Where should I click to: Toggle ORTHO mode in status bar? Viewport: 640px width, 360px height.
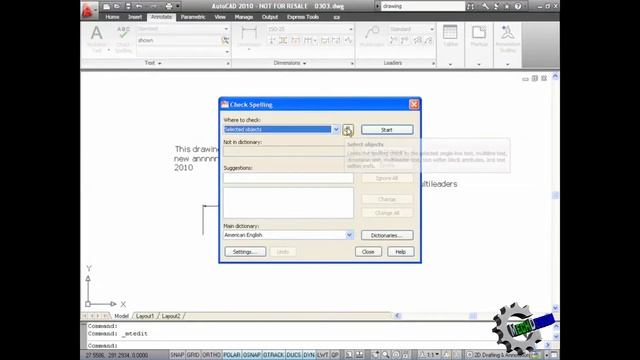coord(211,355)
